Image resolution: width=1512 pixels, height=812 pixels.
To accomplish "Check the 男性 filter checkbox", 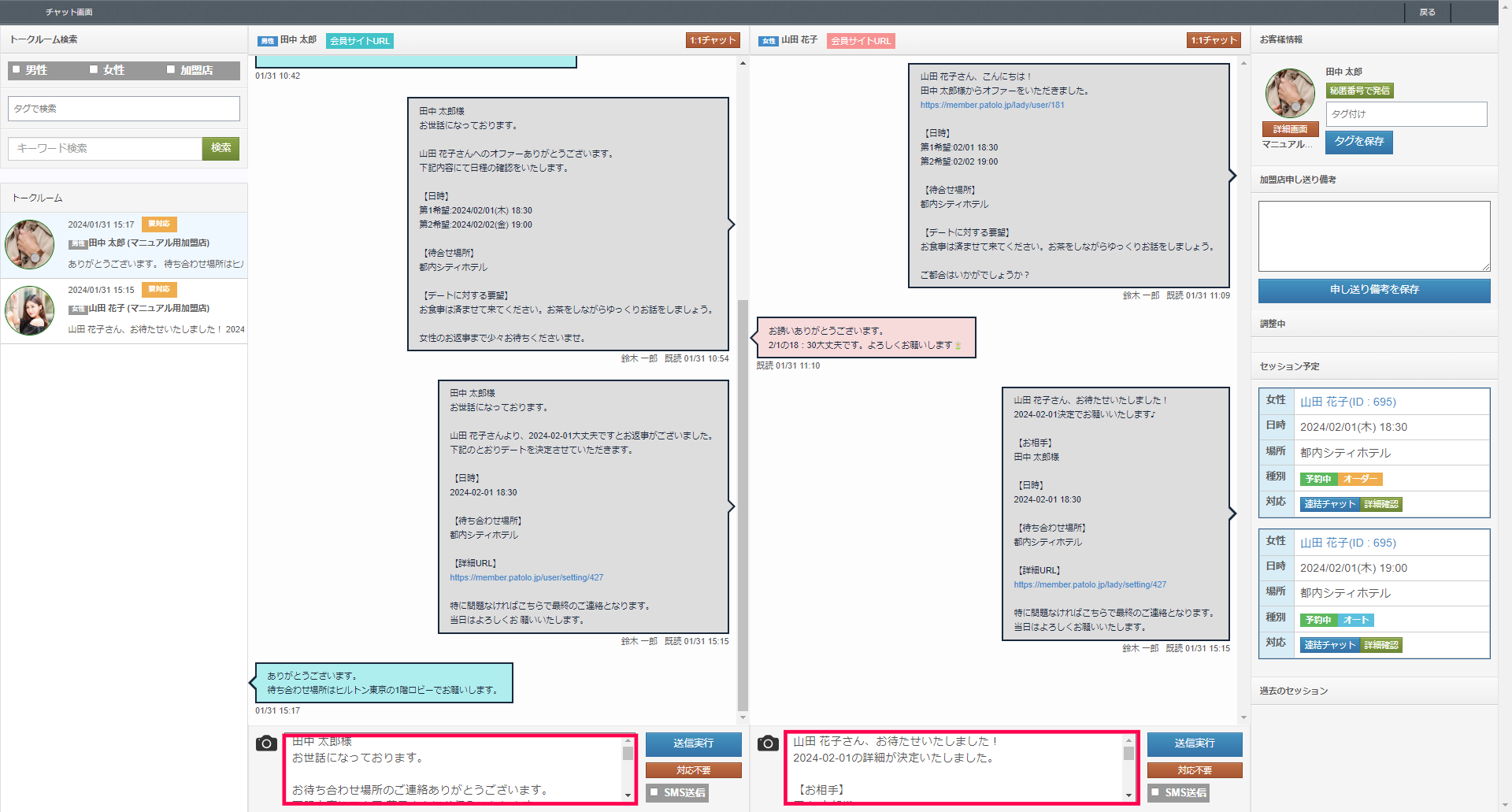I will [x=16, y=69].
